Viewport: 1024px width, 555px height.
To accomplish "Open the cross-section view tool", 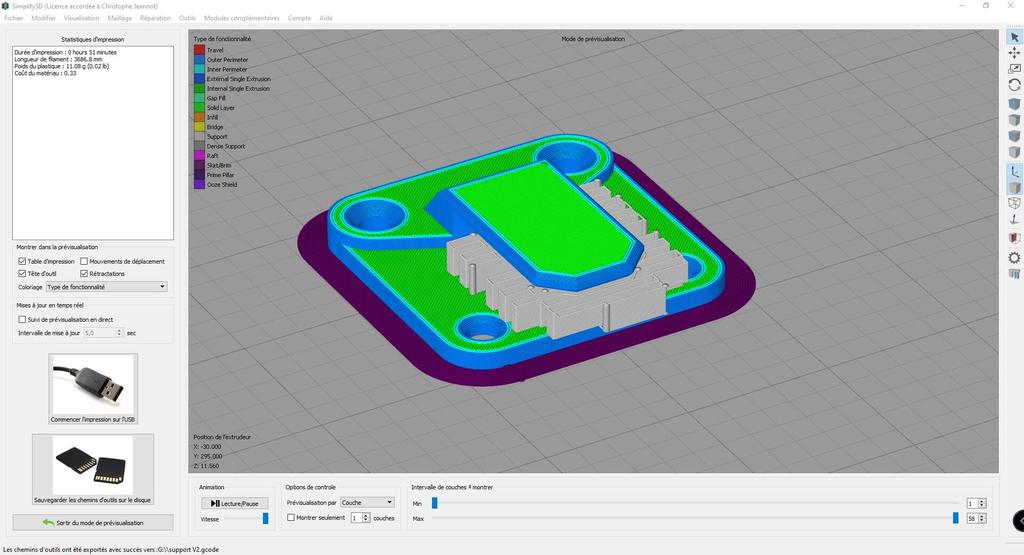I will pyautogui.click(x=1014, y=238).
